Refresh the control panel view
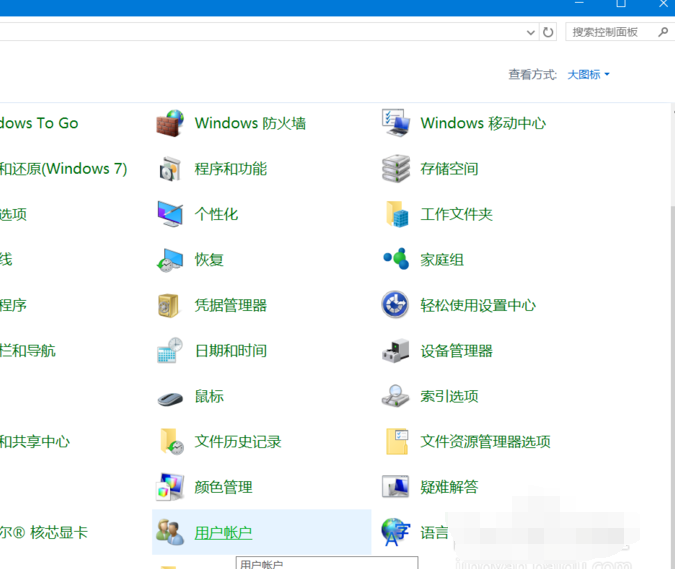Image resolution: width=675 pixels, height=569 pixels. coord(548,32)
